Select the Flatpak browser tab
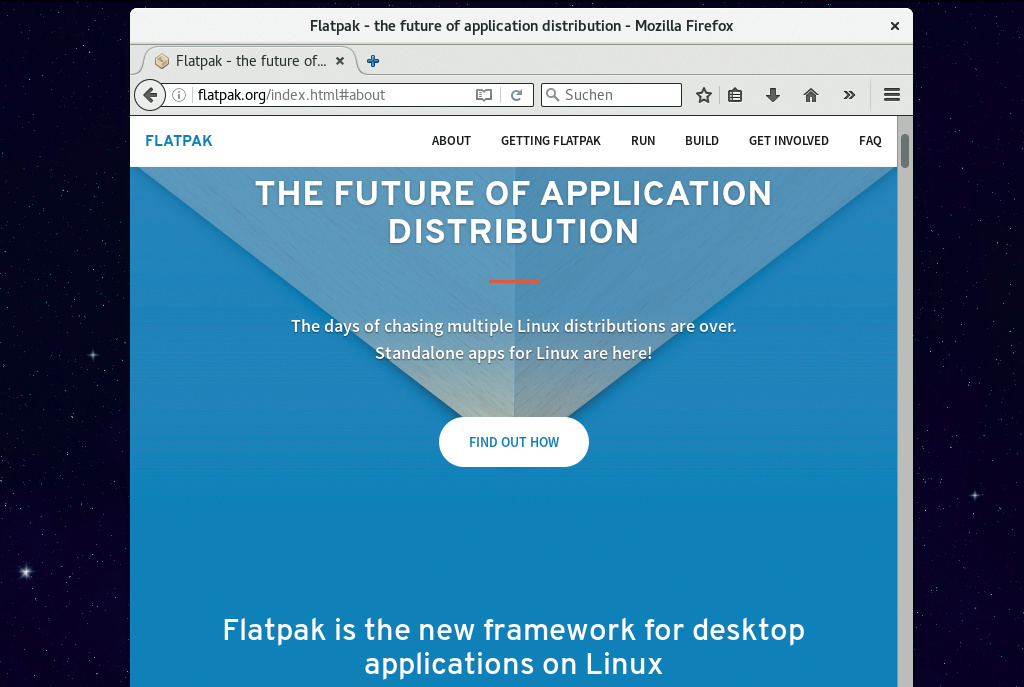The image size is (1024, 687). 249,61
